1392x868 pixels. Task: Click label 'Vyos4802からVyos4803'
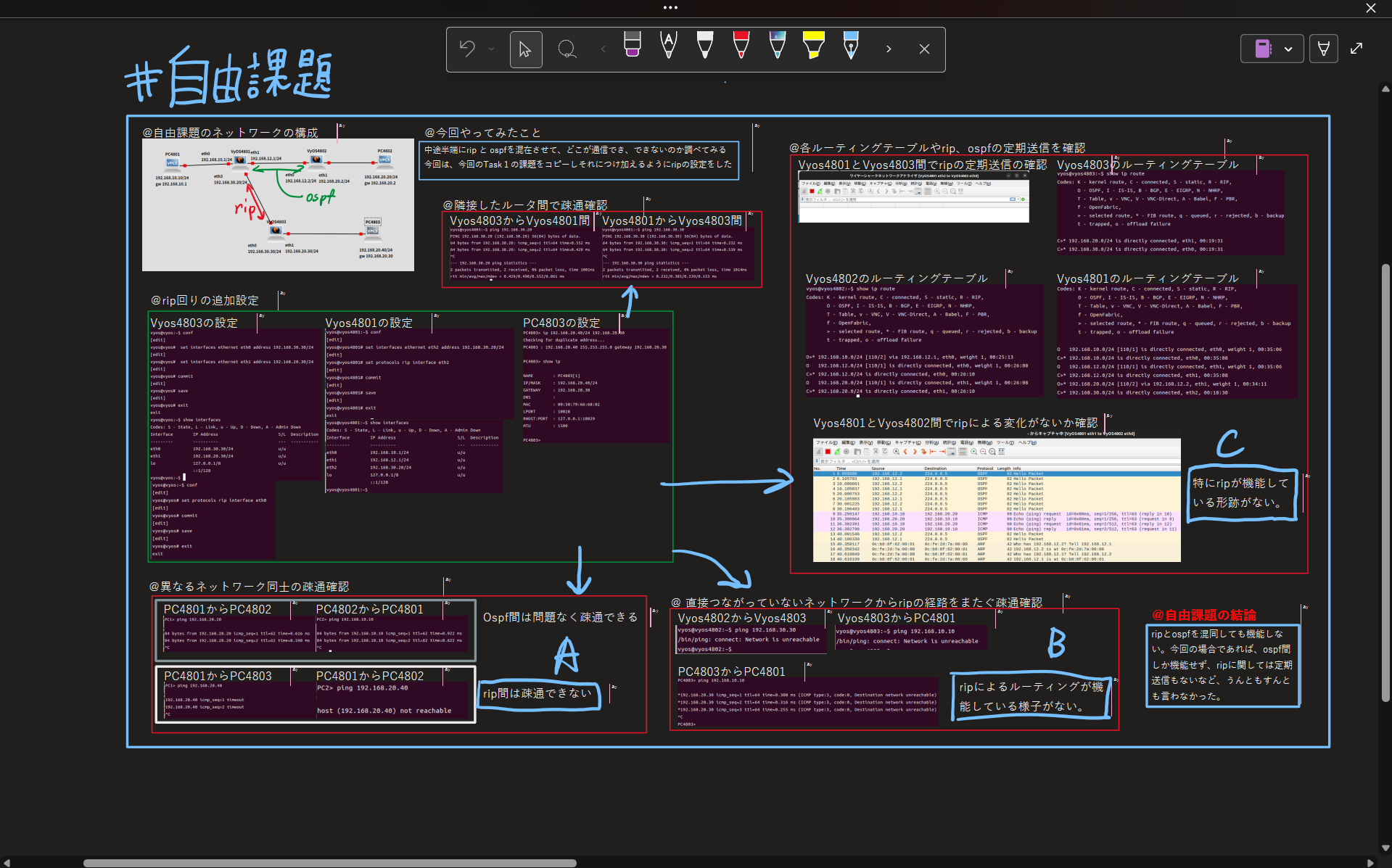pyautogui.click(x=742, y=618)
